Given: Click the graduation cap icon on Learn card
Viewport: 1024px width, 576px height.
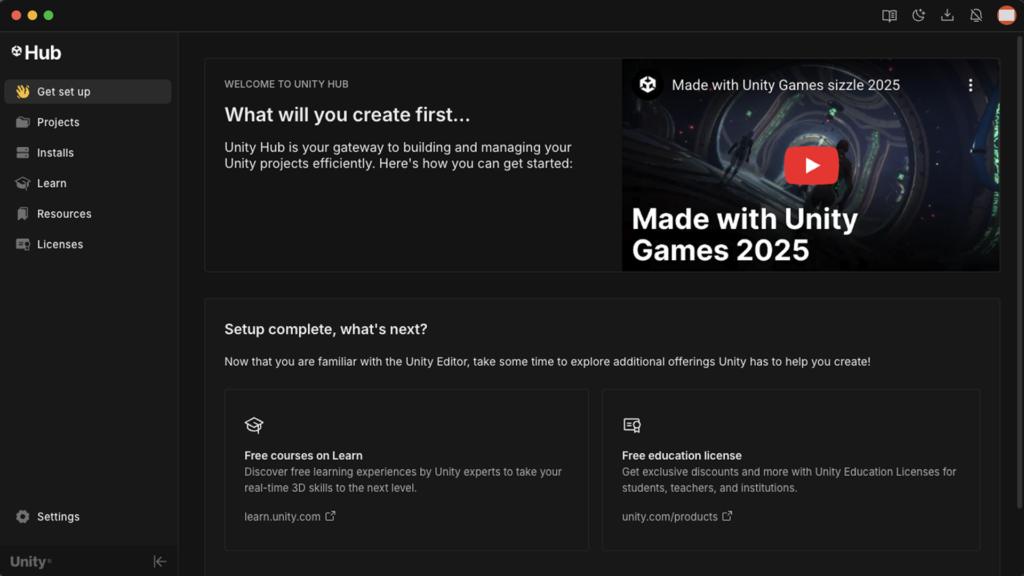Looking at the screenshot, I should point(254,425).
